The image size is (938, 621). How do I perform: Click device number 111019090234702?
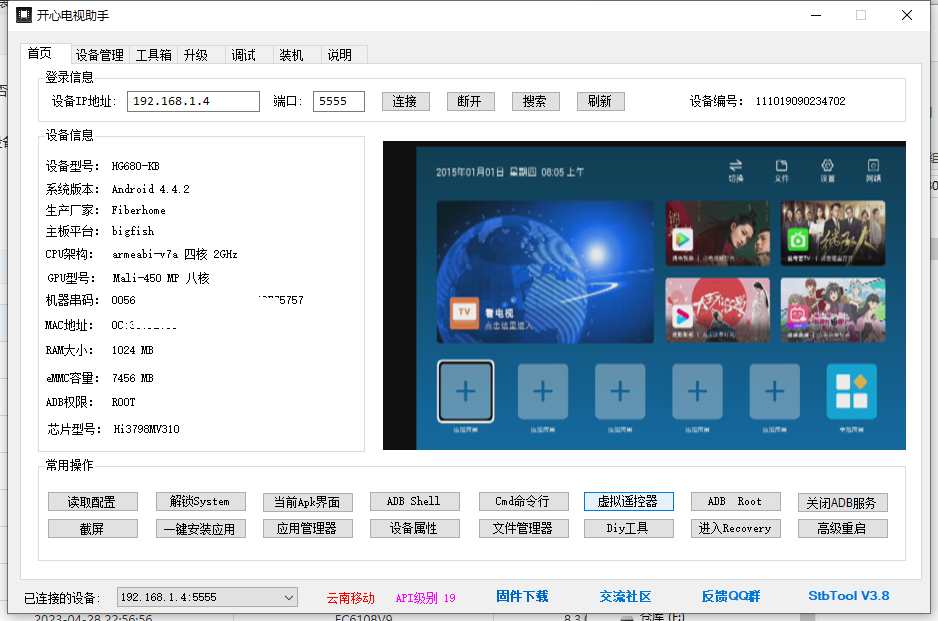pyautogui.click(x=800, y=101)
